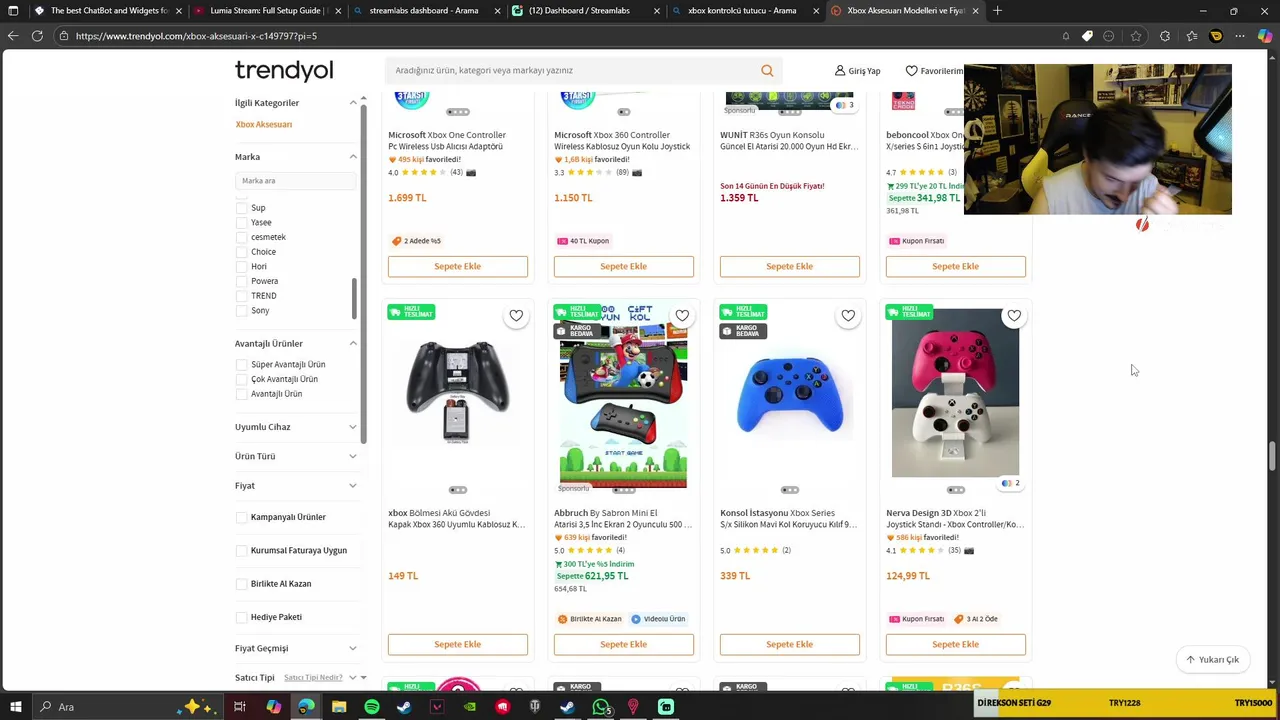
Task: Open NVIDIA app from the taskbar
Action: [470, 707]
